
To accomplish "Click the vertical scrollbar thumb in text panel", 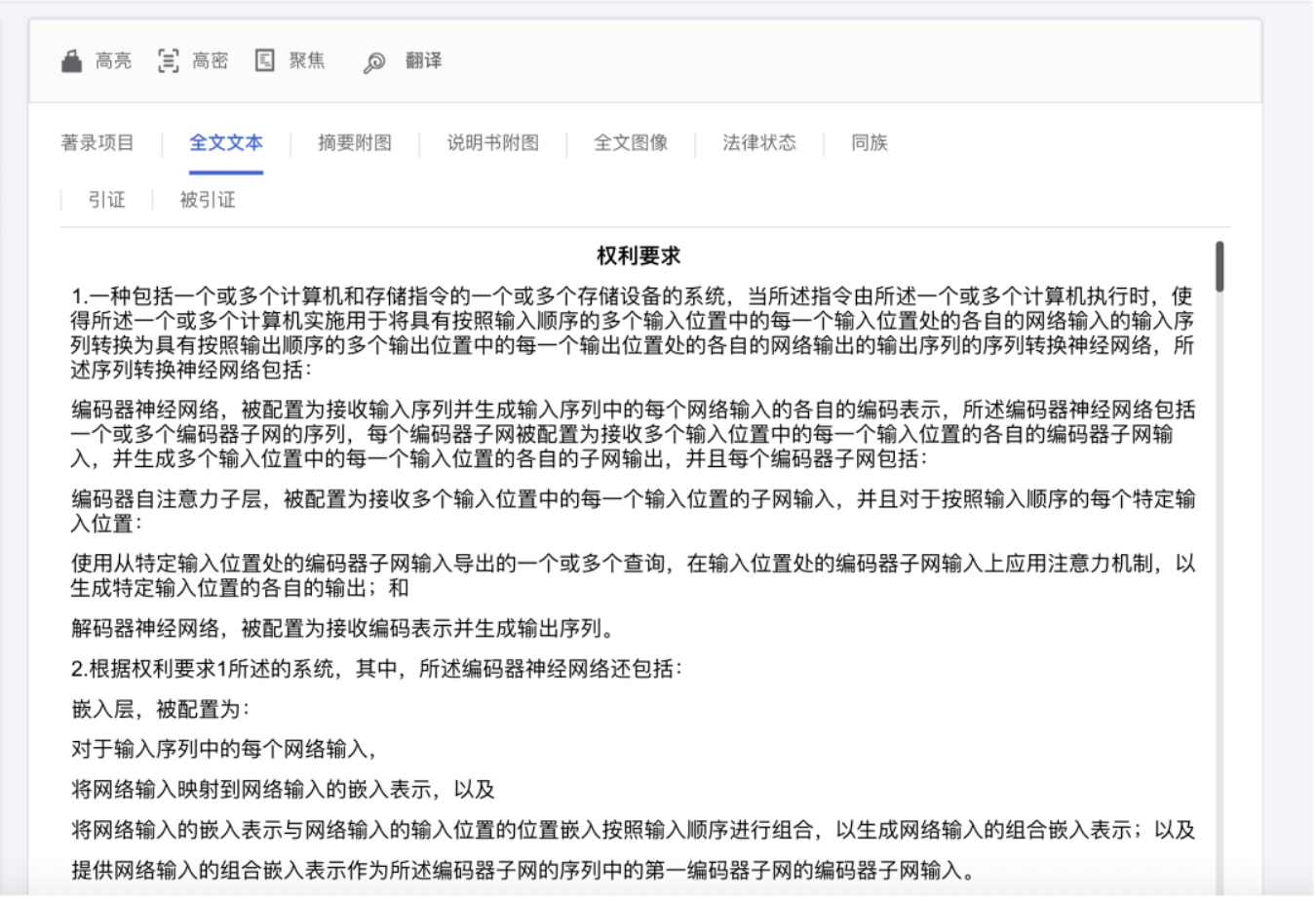I will 1219,266.
